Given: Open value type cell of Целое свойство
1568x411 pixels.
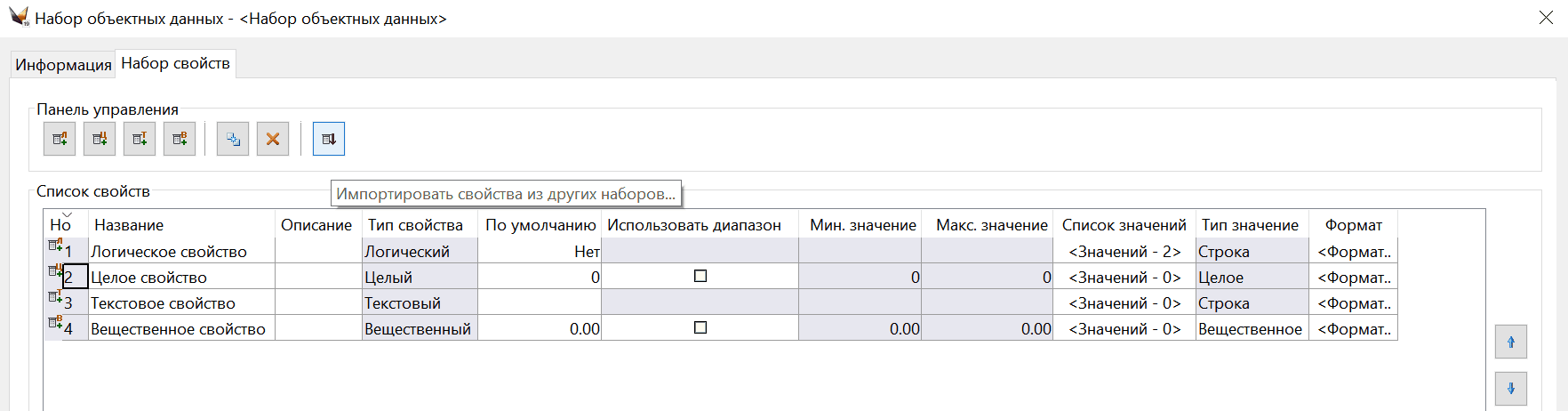Looking at the screenshot, I should pos(1252,278).
